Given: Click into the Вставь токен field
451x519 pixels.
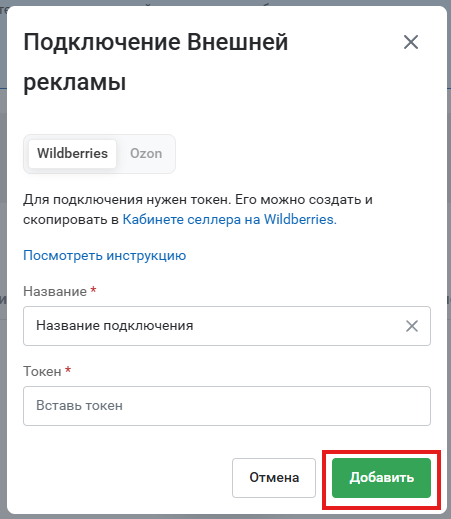Looking at the screenshot, I should (227, 406).
